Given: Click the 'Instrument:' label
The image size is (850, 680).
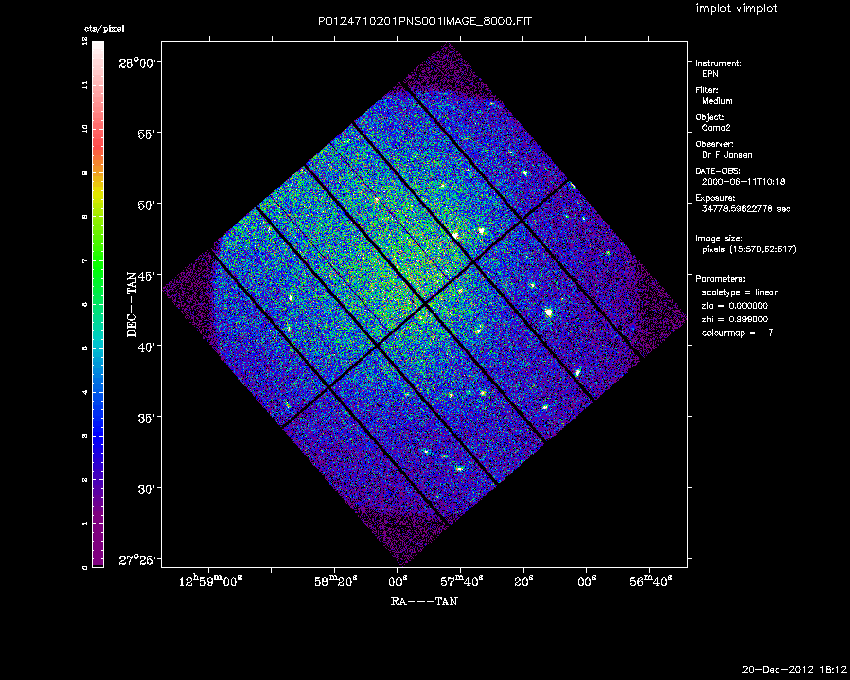Looking at the screenshot, I should tap(718, 63).
